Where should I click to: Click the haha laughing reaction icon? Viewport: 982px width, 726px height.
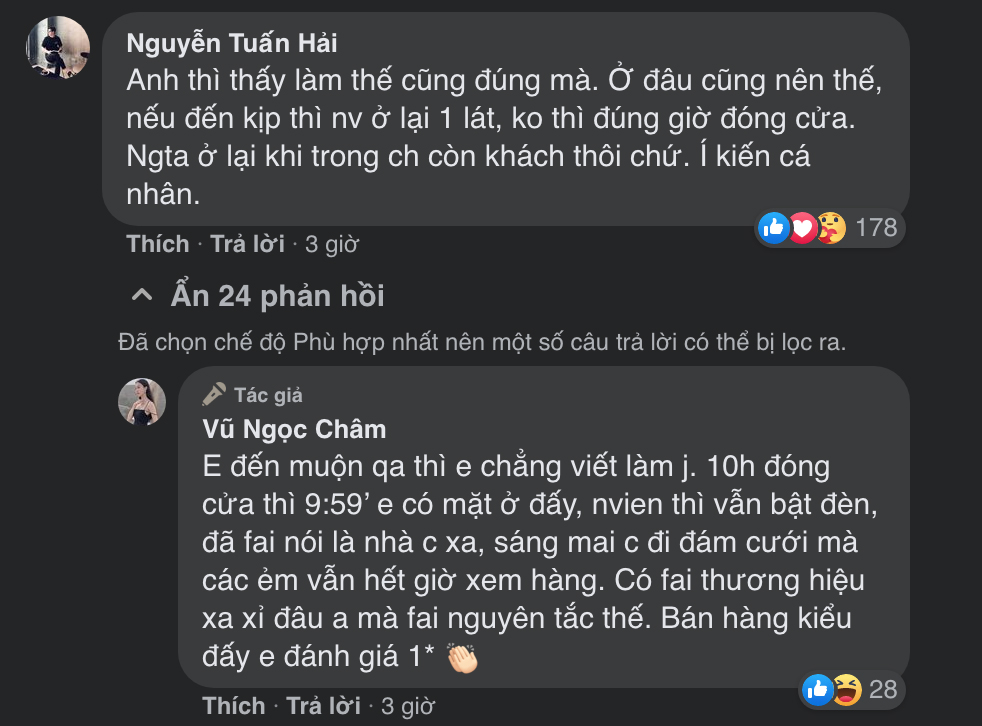click(x=845, y=688)
